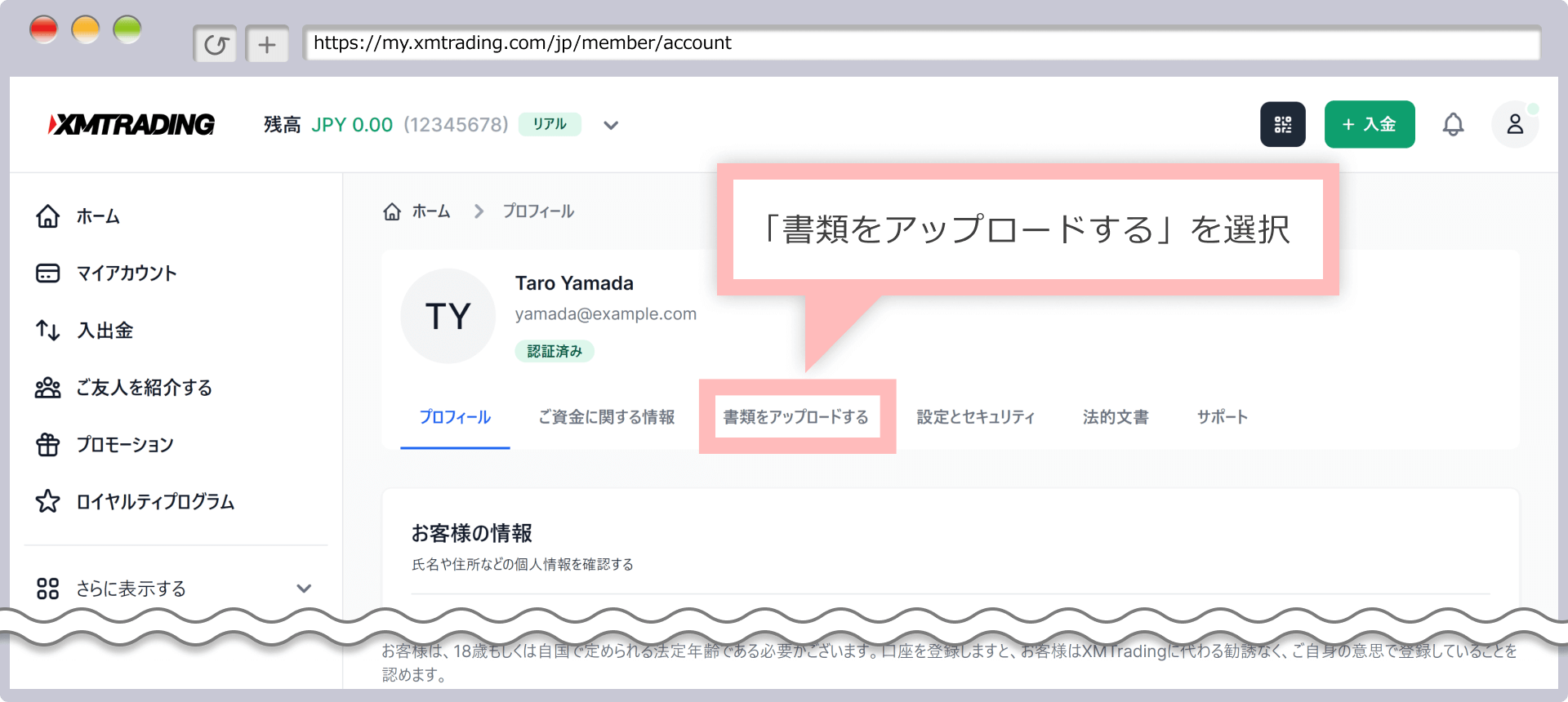This screenshot has height=702, width=1568.
Task: Select プロモーション in the sidebar
Action: click(x=125, y=445)
